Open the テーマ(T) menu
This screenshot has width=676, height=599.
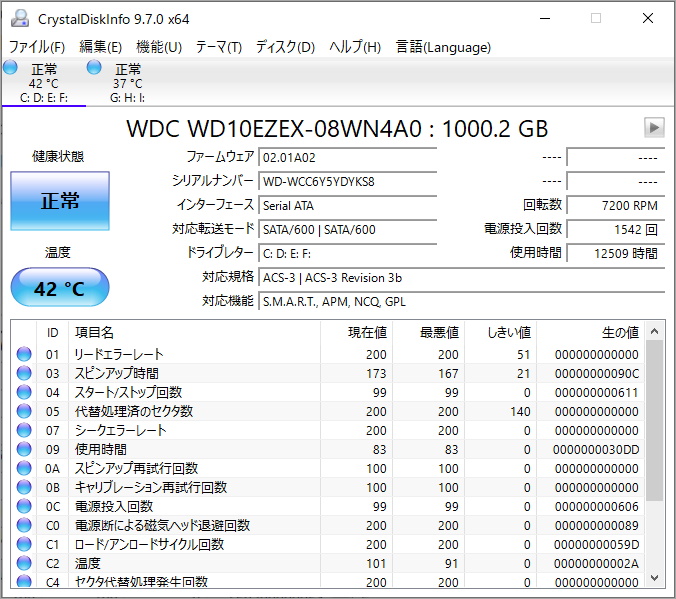pos(219,47)
